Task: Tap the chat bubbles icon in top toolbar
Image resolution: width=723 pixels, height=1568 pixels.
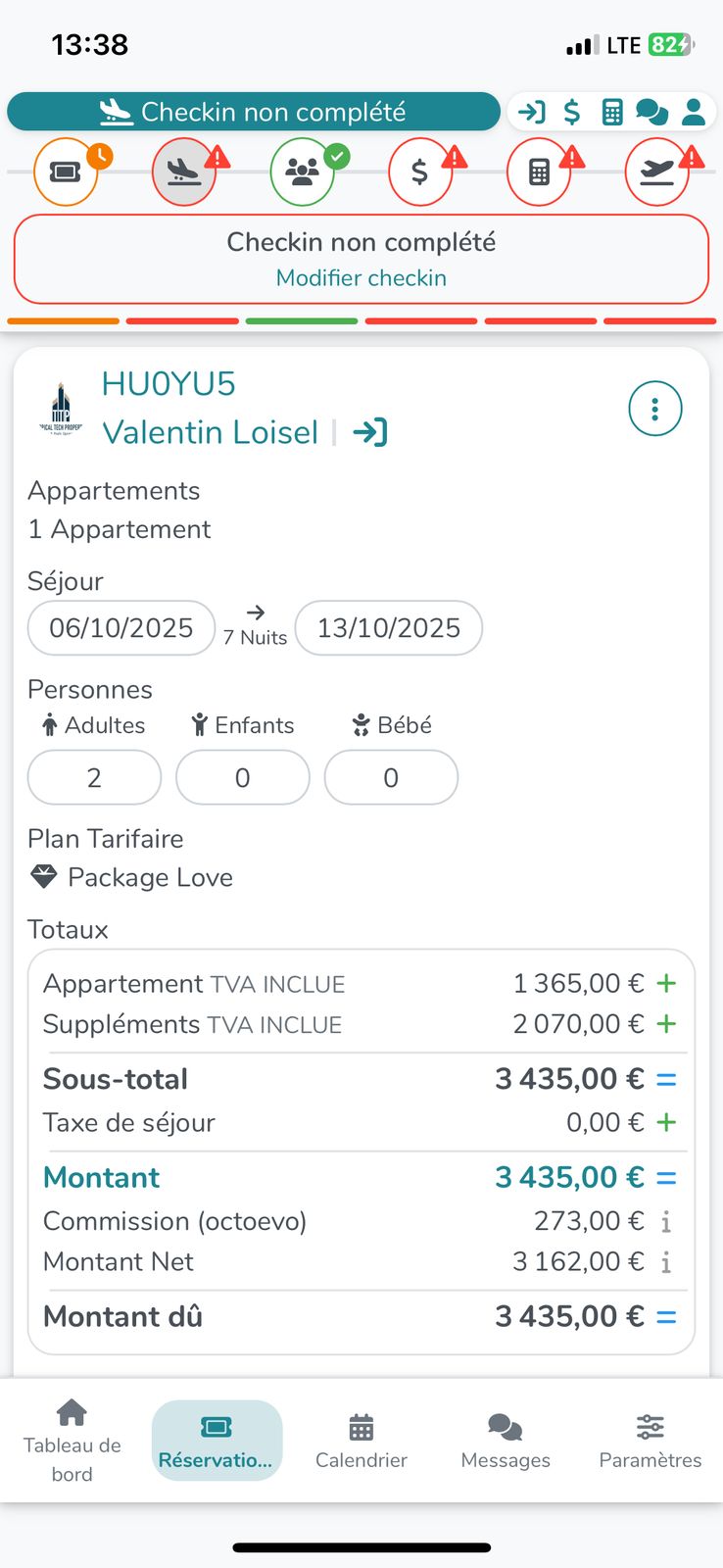Action: [651, 112]
